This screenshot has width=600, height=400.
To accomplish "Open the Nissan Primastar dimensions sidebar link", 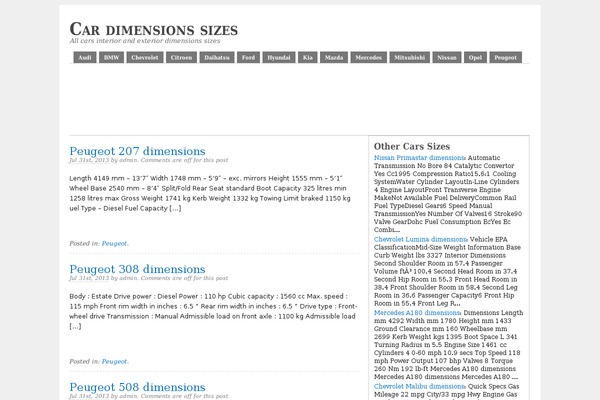I will point(419,158).
